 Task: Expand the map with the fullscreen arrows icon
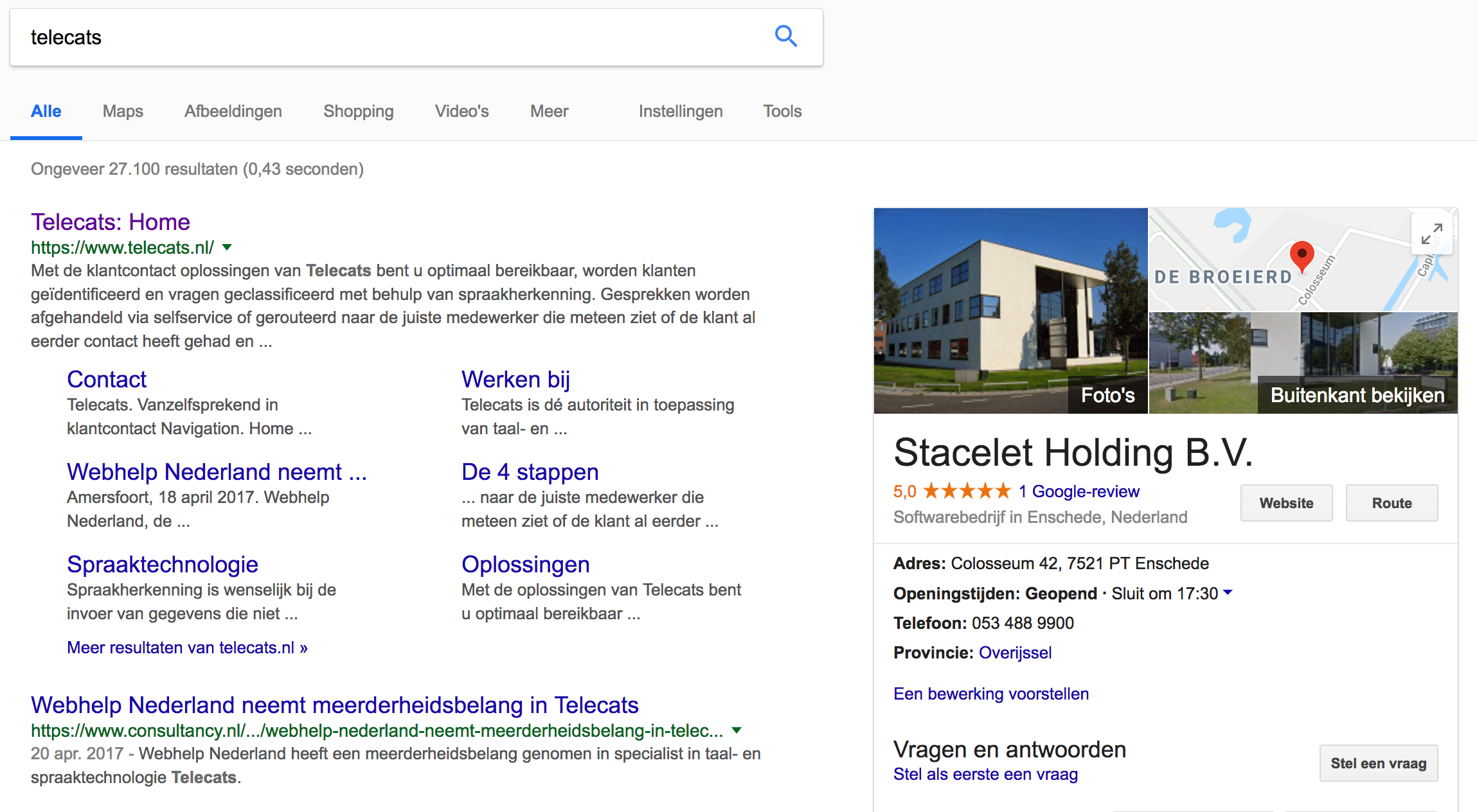tap(1431, 234)
